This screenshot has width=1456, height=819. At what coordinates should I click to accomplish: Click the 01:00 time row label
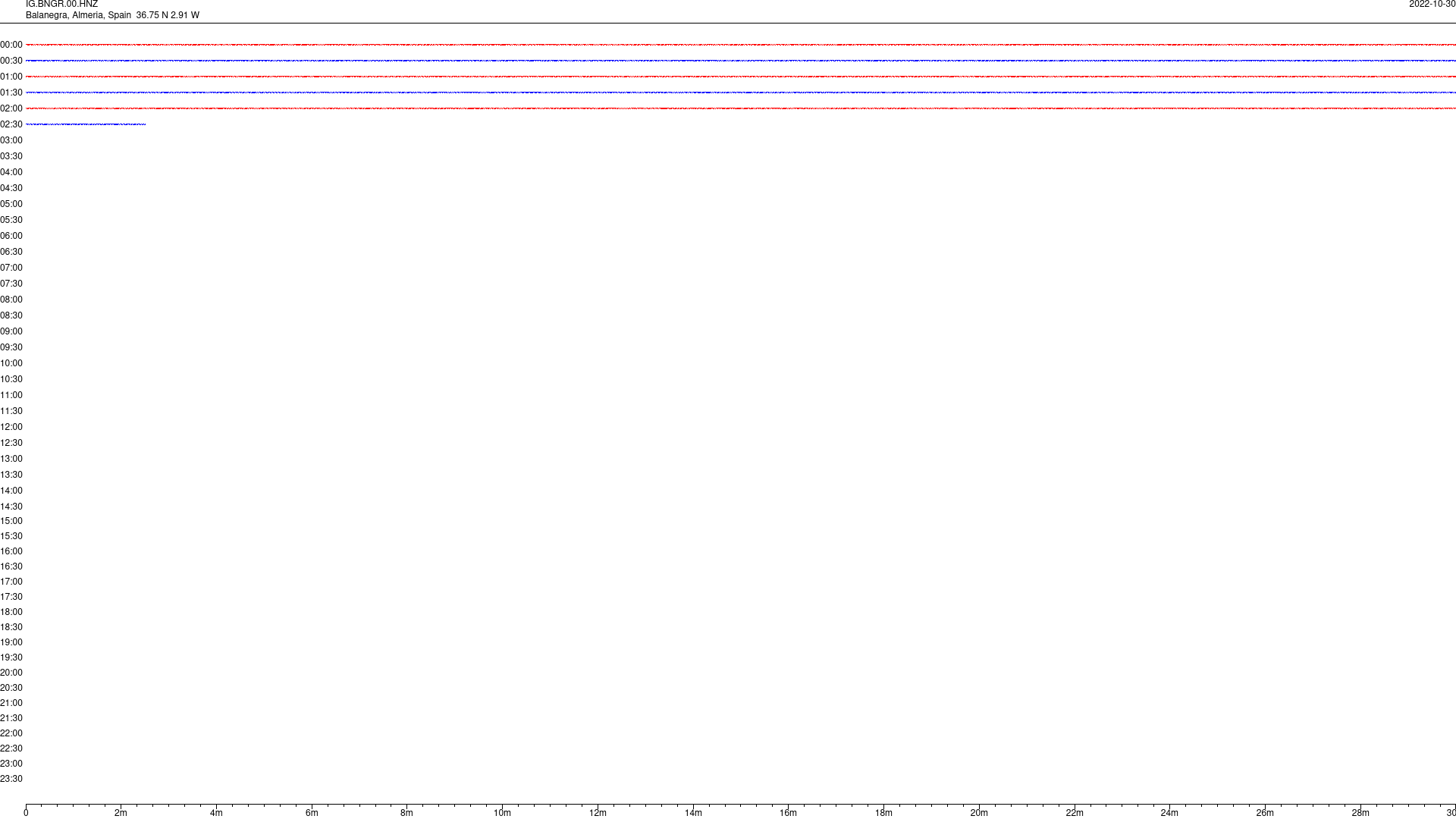[11, 77]
